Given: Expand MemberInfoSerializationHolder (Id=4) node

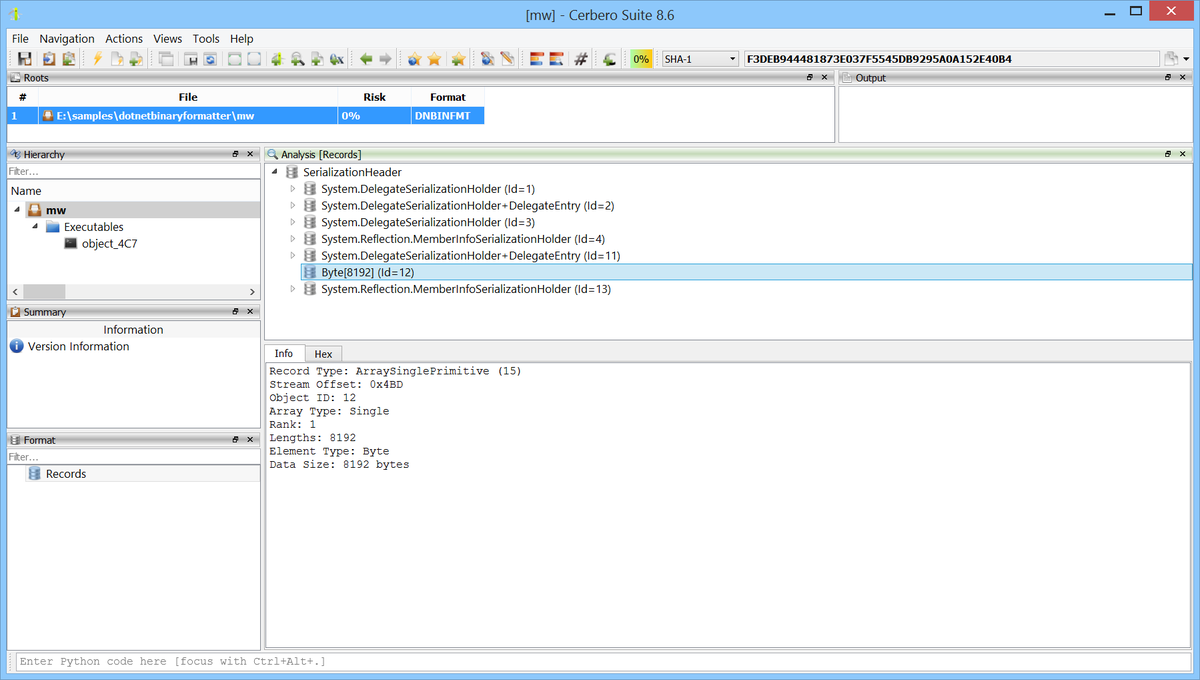Looking at the screenshot, I should coord(292,239).
